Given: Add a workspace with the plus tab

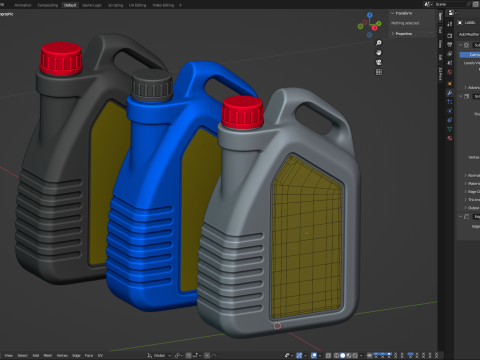Looking at the screenshot, I should click(x=180, y=5).
